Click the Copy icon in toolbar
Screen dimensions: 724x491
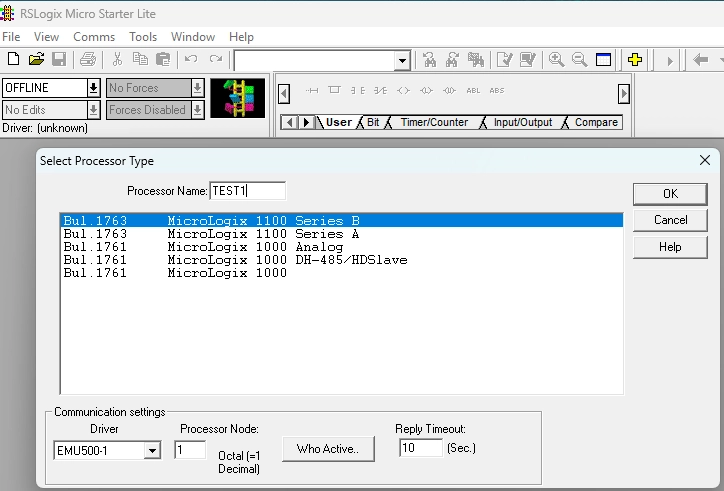[140, 59]
